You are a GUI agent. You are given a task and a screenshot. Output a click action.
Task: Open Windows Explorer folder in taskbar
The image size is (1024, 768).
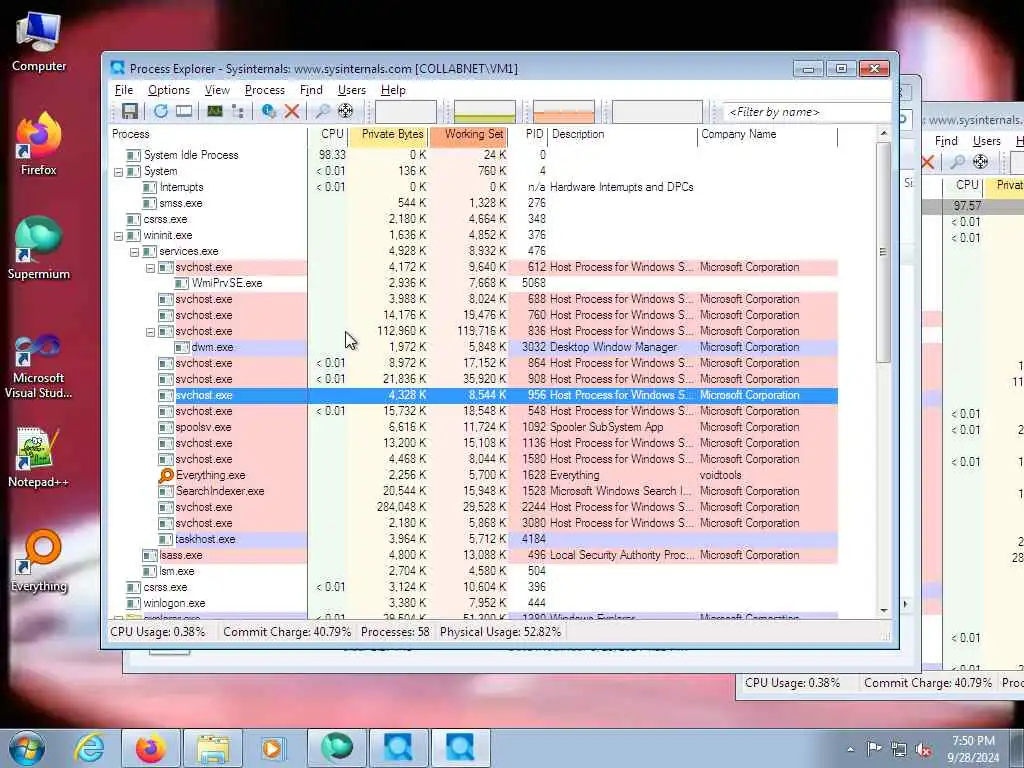pyautogui.click(x=213, y=748)
